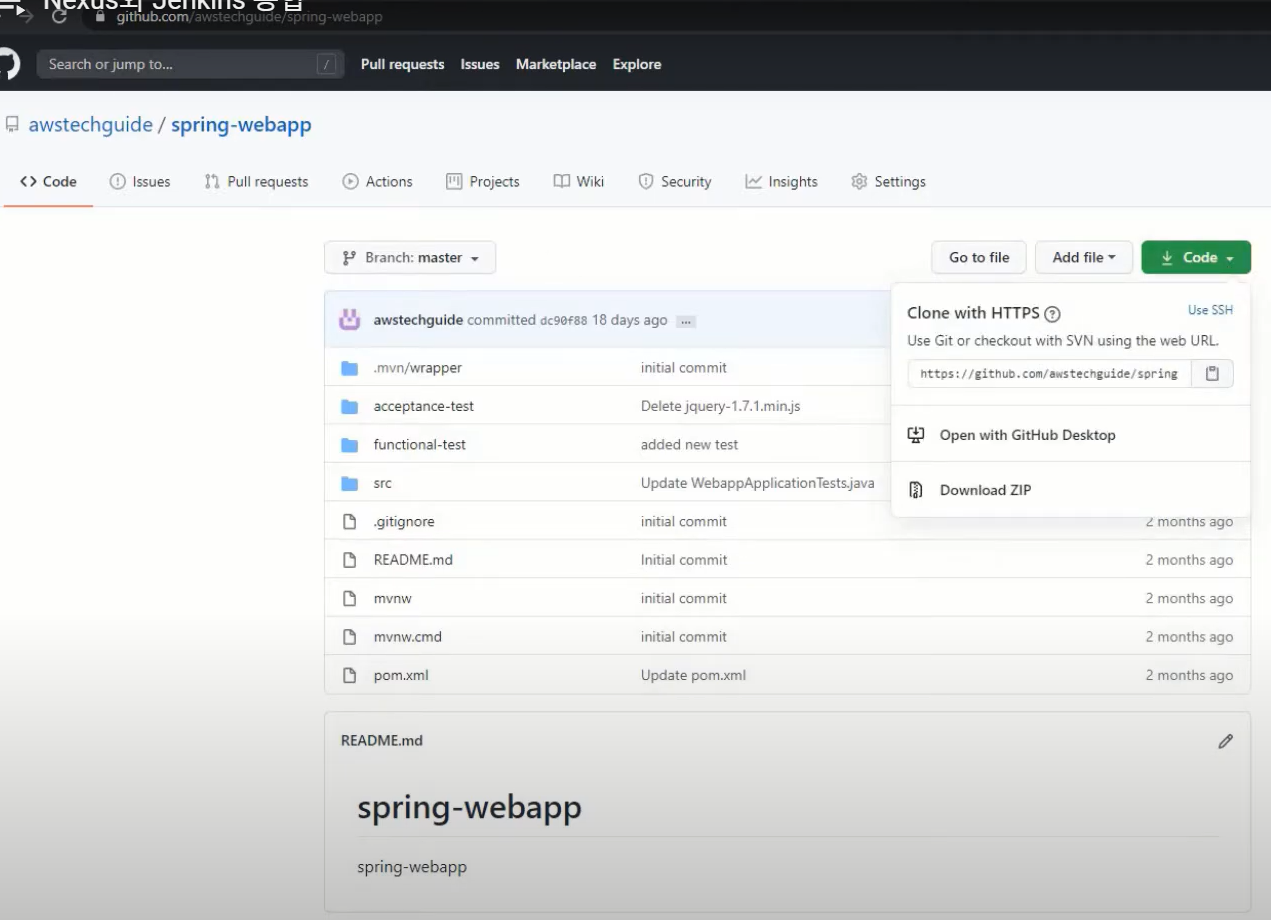This screenshot has height=920, width=1271.
Task: Open the functional-test folder name
Action: pyautogui.click(x=419, y=444)
